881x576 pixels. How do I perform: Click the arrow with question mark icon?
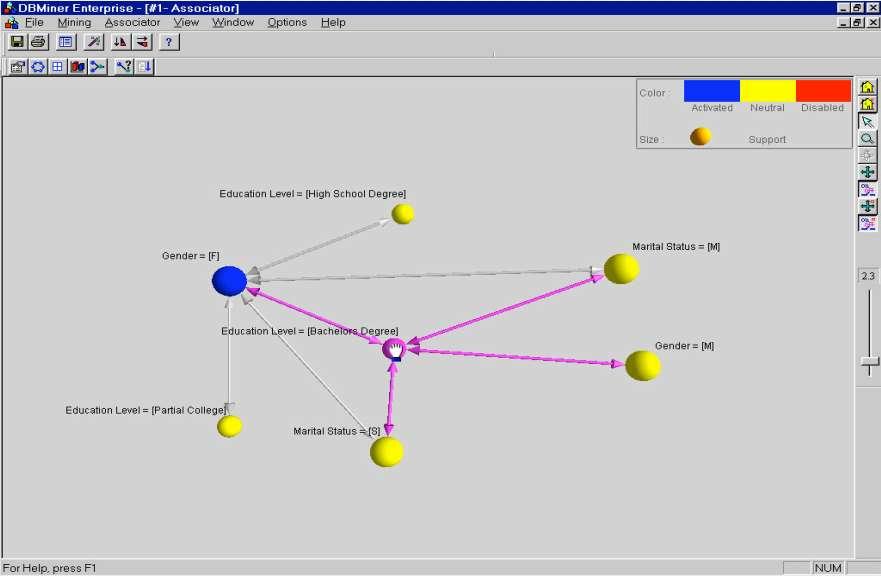point(124,67)
